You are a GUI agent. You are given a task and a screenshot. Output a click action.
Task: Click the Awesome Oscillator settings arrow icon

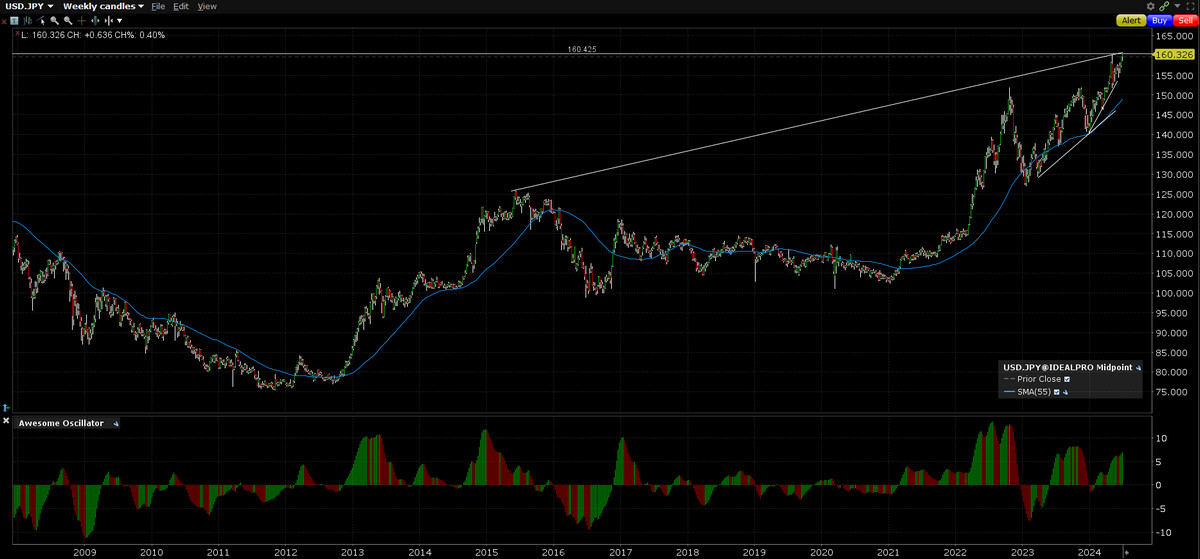tap(114, 424)
